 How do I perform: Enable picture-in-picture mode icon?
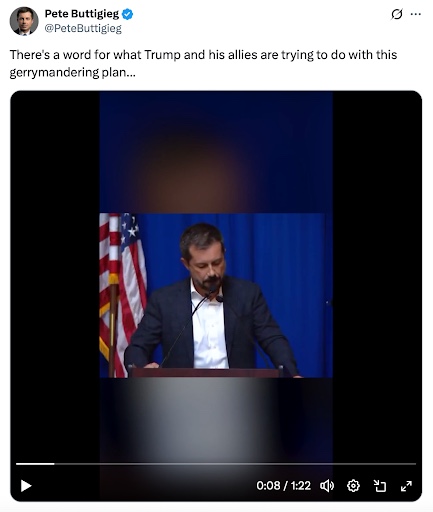coord(380,486)
